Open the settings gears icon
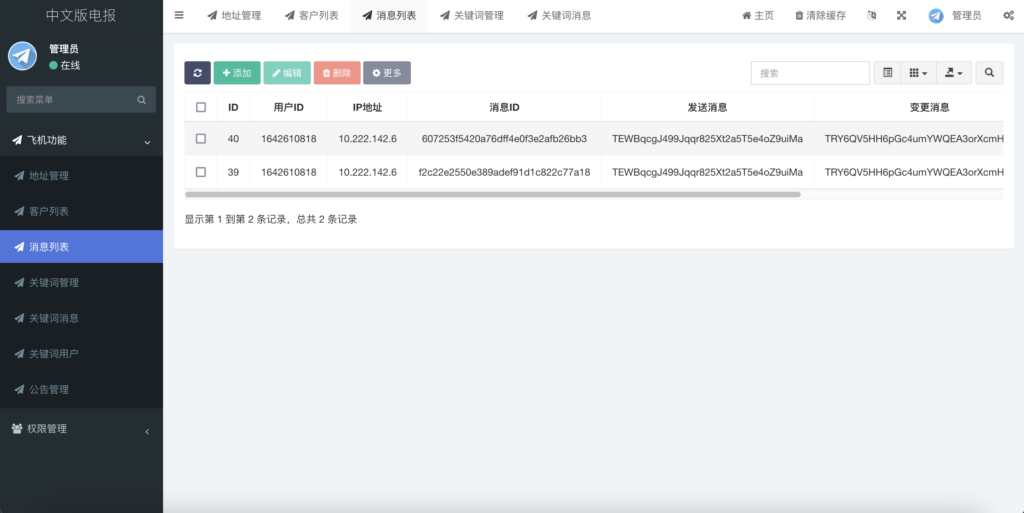The image size is (1024, 513). tap(1008, 16)
